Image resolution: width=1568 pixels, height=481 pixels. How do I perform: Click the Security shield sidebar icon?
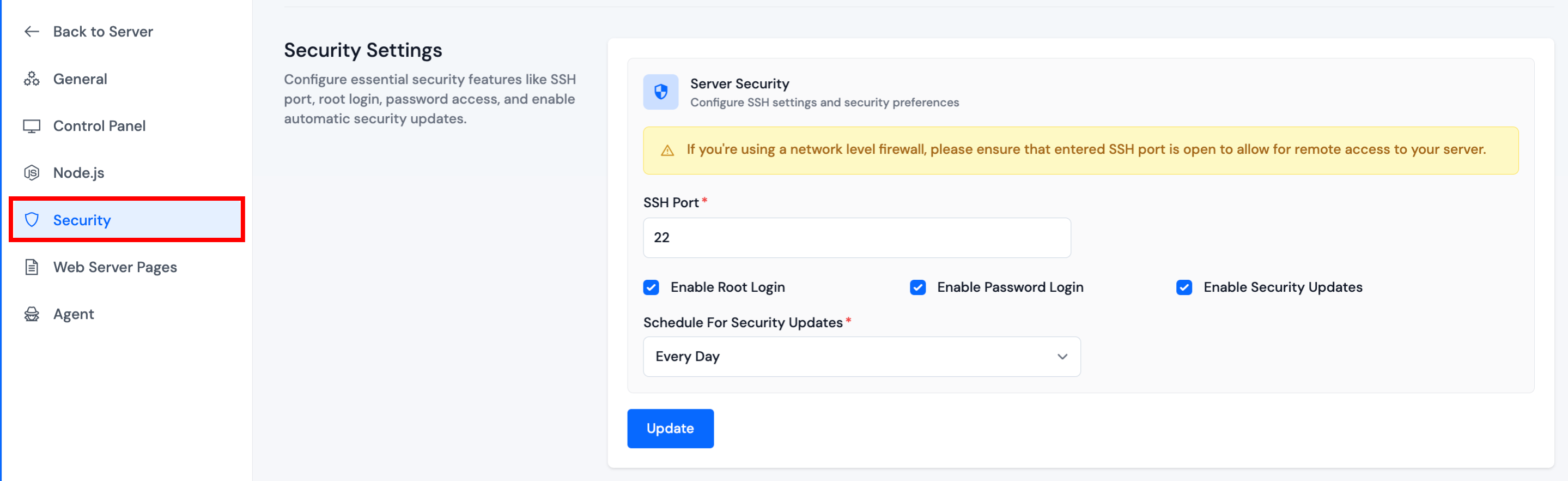click(32, 220)
